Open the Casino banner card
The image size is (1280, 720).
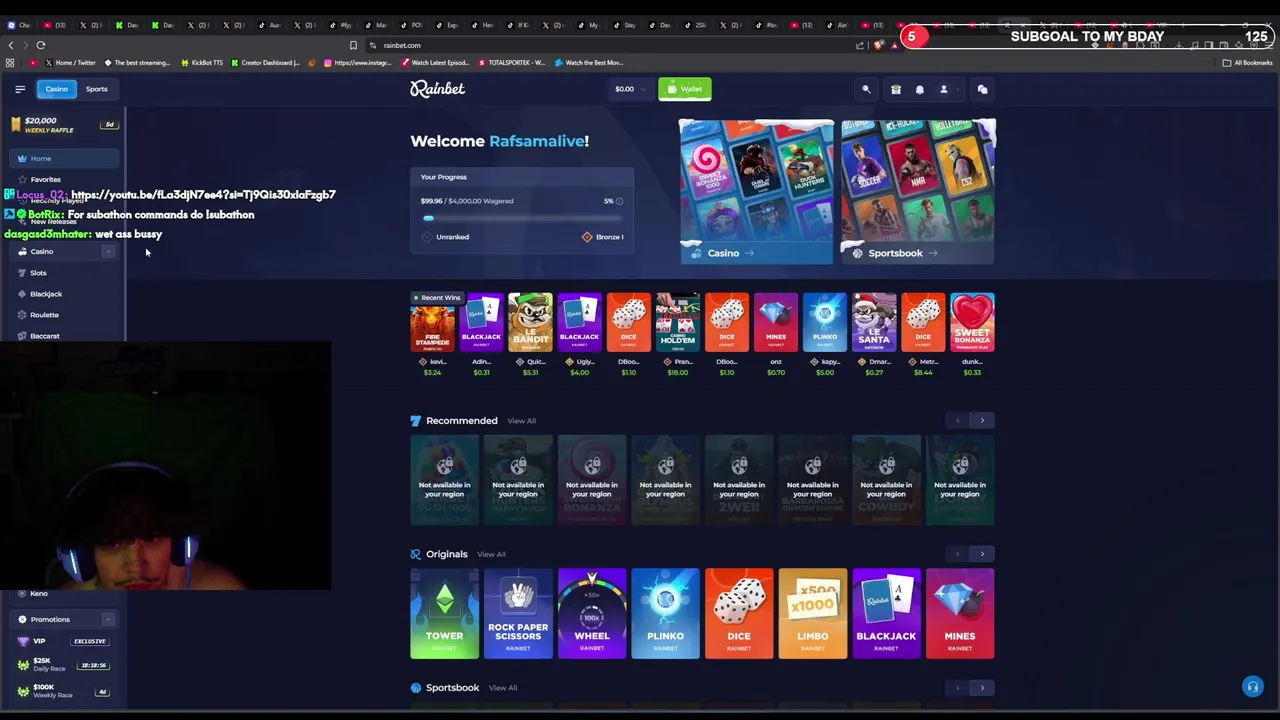point(756,191)
